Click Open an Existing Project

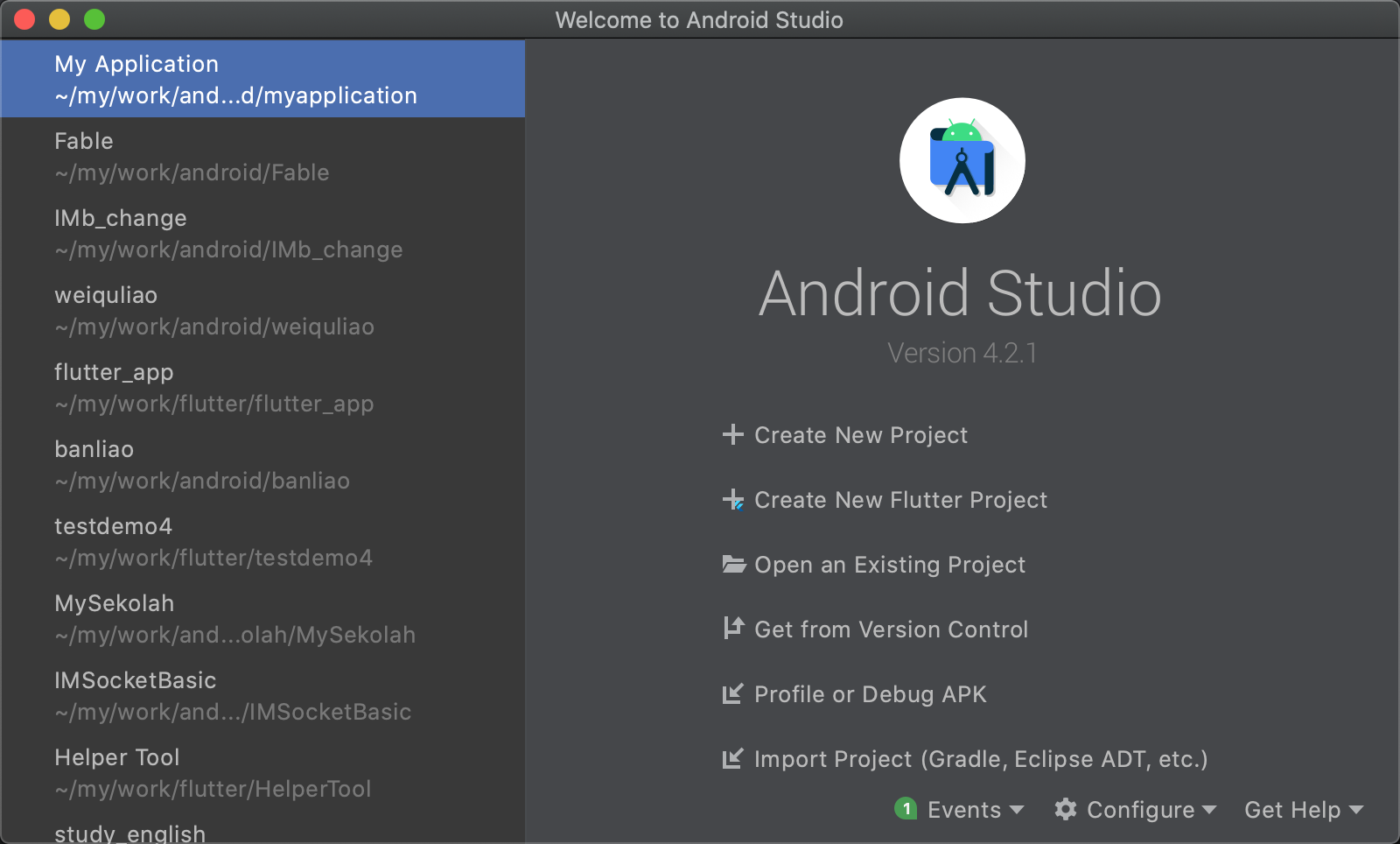coord(889,565)
